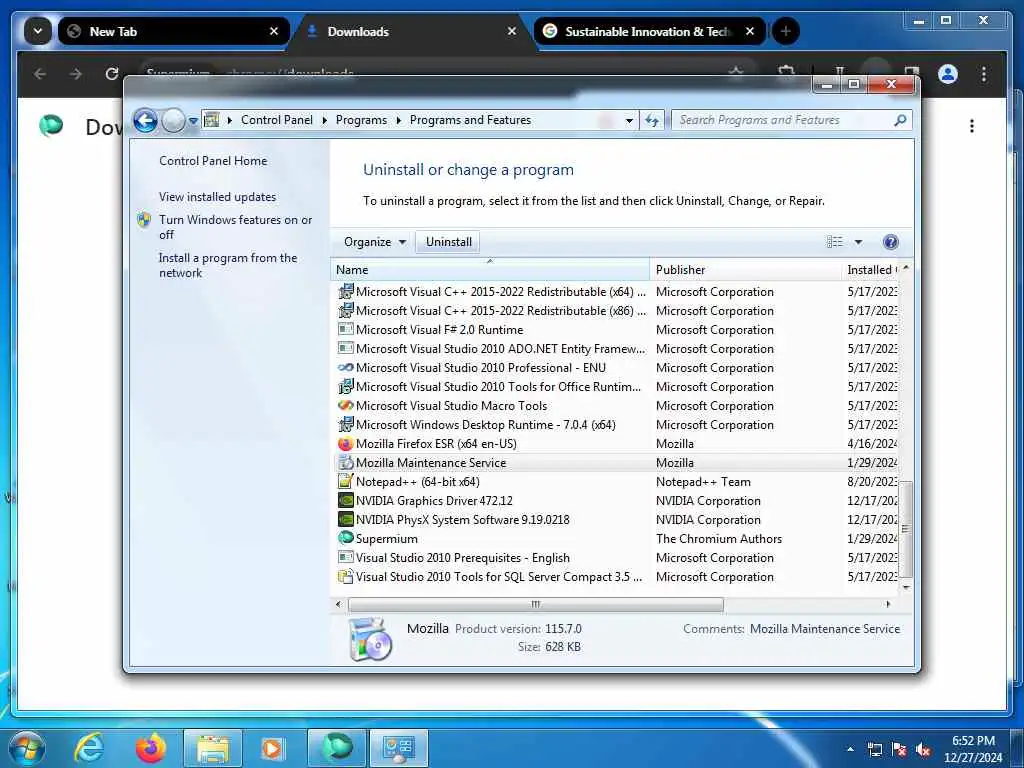Viewport: 1024px width, 768px height.
Task: Change view using the view icon button
Action: coord(835,242)
